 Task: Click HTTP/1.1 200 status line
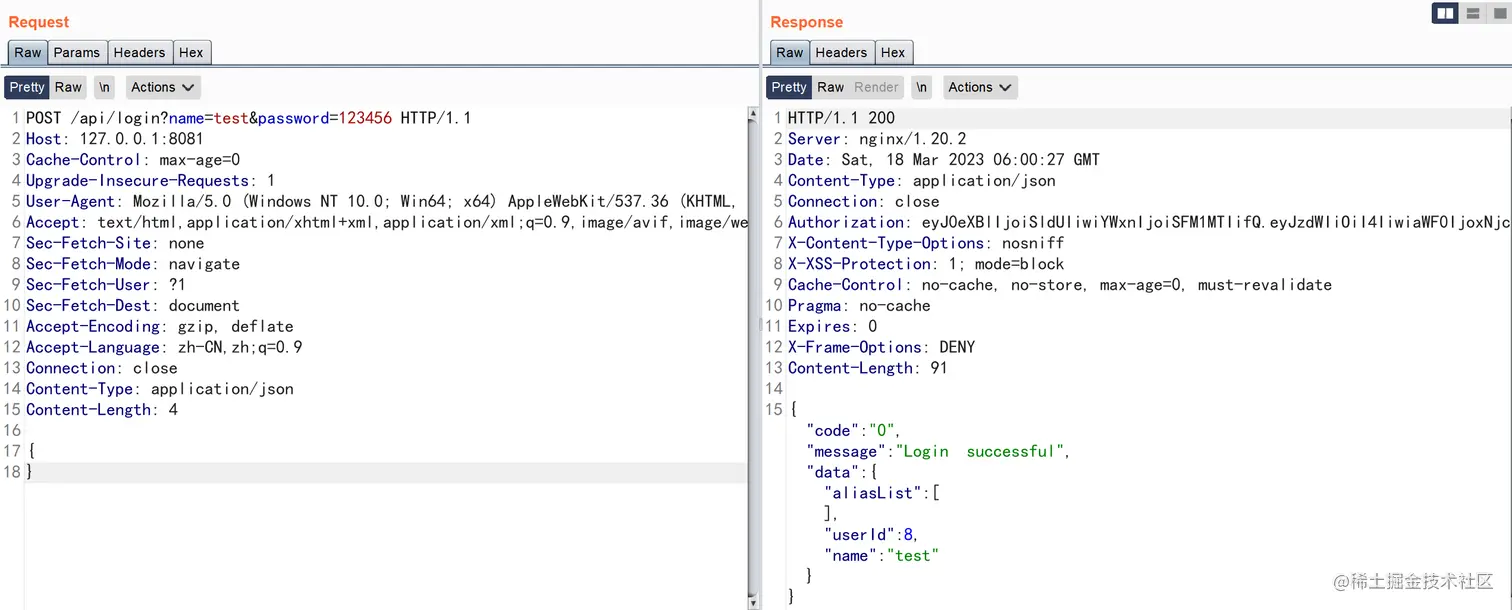click(x=841, y=118)
